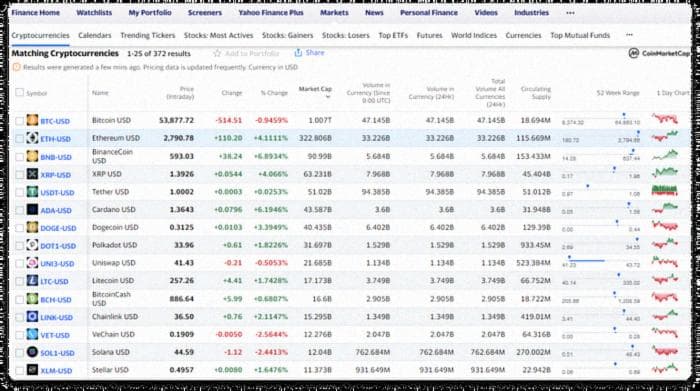Open the Tether coin icon for USDT-USD
The image size is (700, 391).
[x=32, y=192]
